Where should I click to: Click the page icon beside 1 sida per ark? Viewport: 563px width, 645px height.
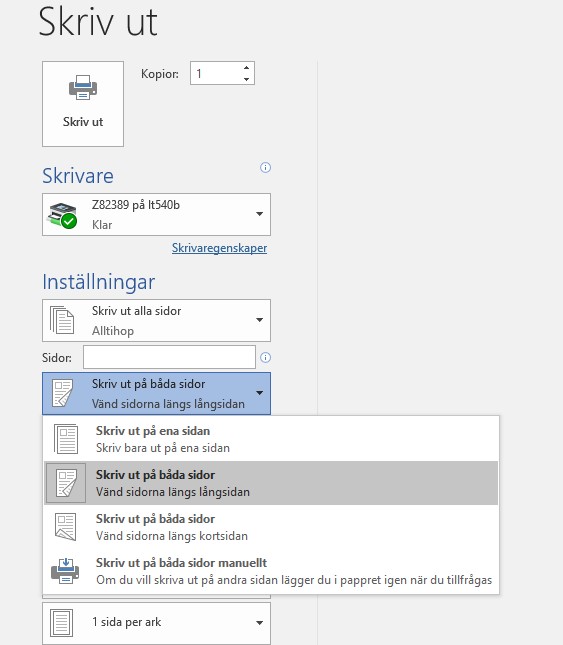tap(61, 623)
